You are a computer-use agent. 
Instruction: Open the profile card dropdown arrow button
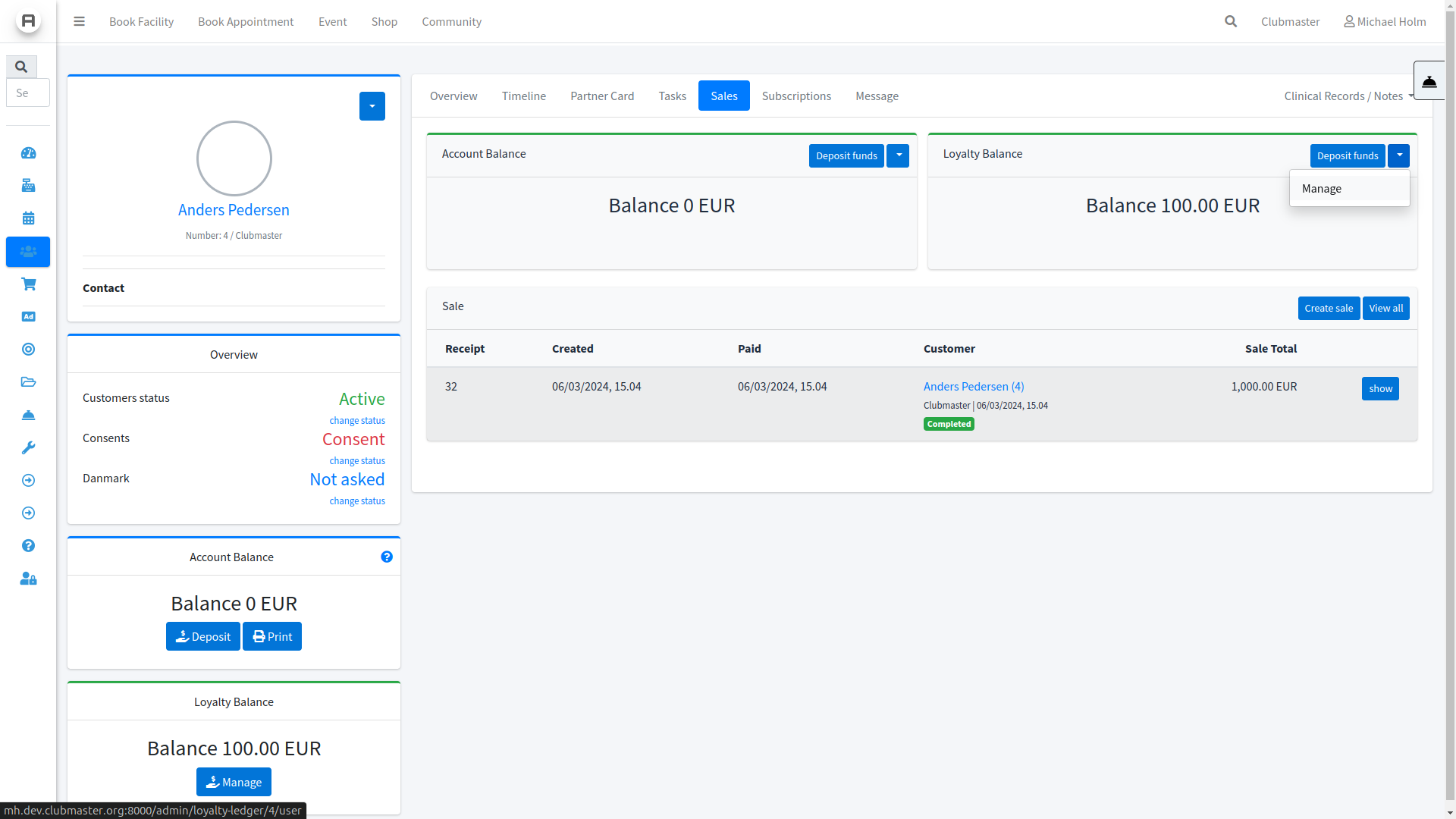[x=372, y=106]
